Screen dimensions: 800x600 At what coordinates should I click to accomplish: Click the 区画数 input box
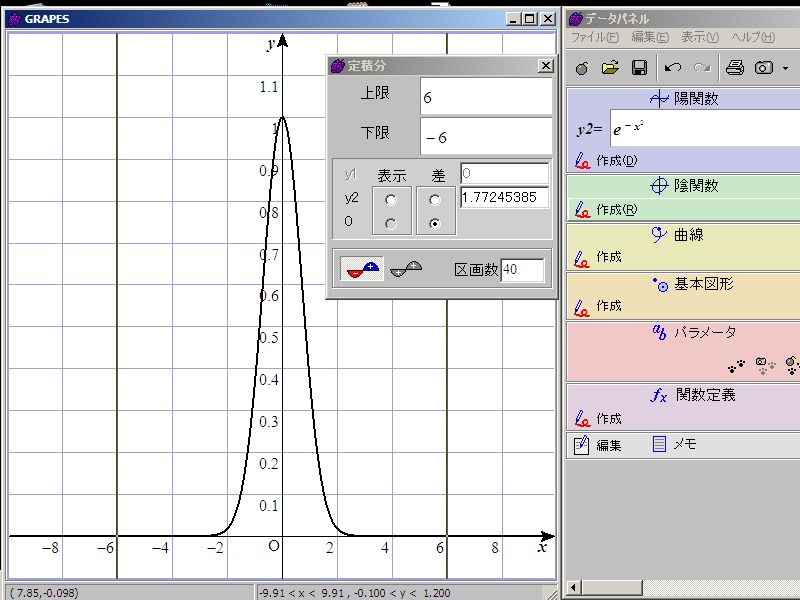[x=523, y=270]
